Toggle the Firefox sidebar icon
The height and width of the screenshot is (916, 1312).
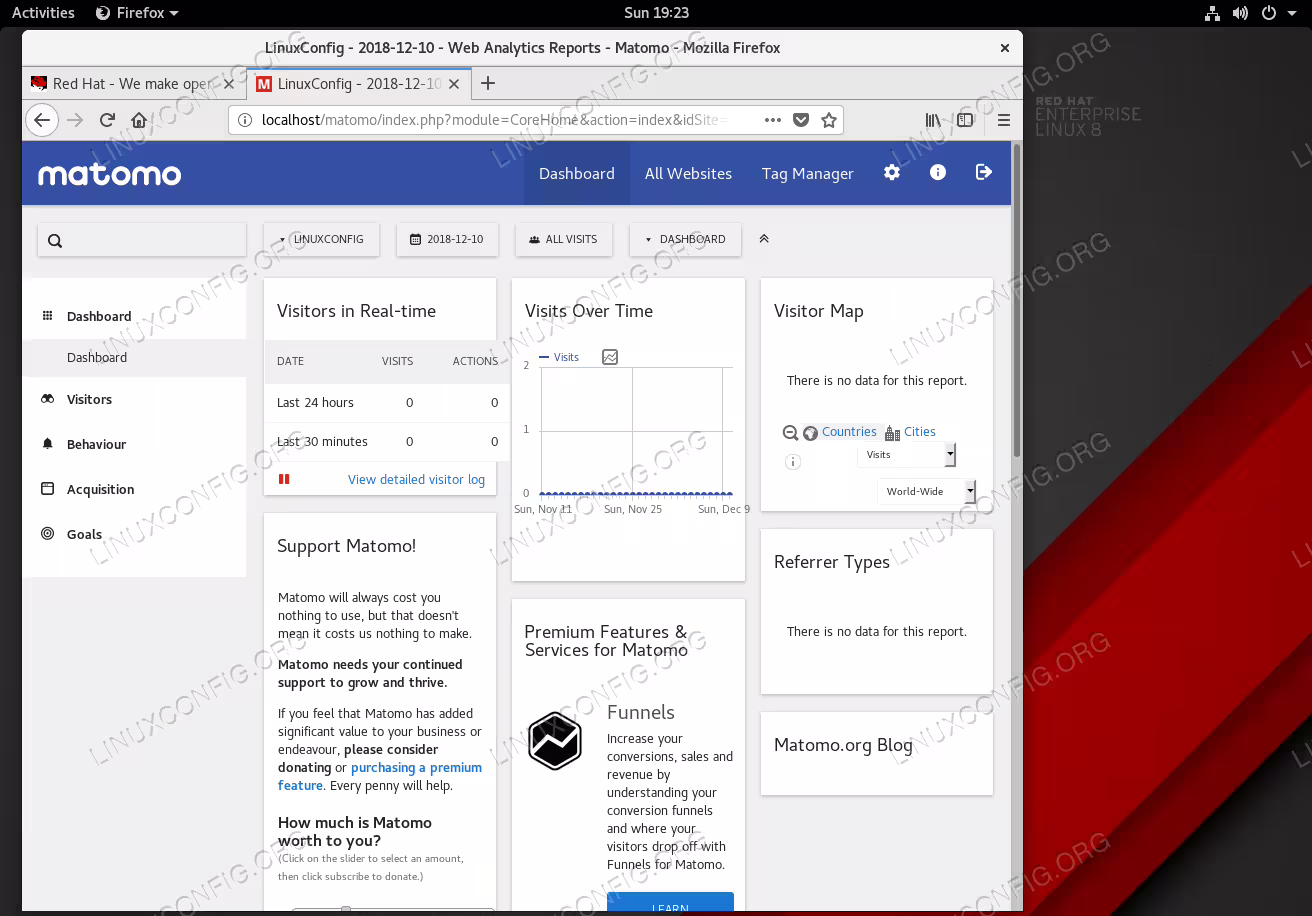tap(965, 120)
